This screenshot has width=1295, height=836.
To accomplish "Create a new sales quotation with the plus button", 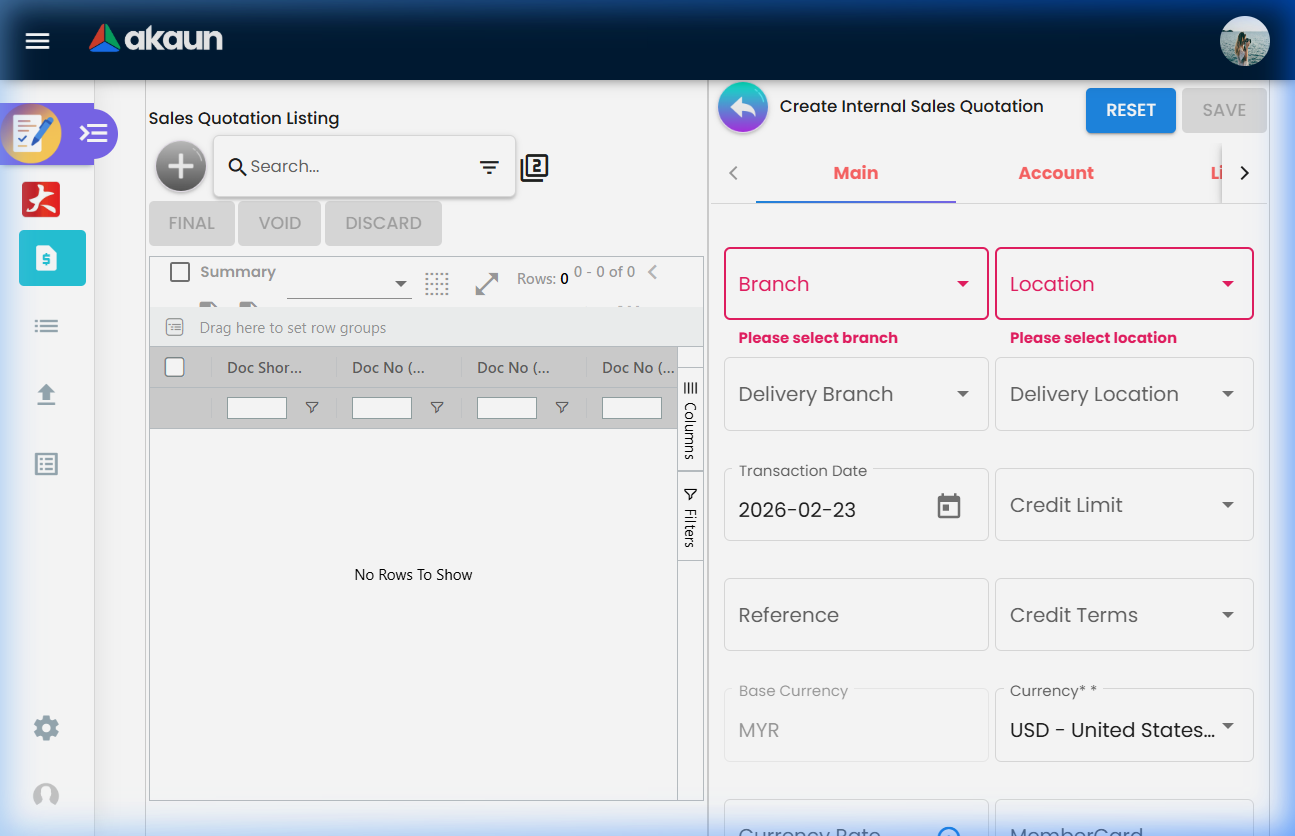I will point(180,166).
